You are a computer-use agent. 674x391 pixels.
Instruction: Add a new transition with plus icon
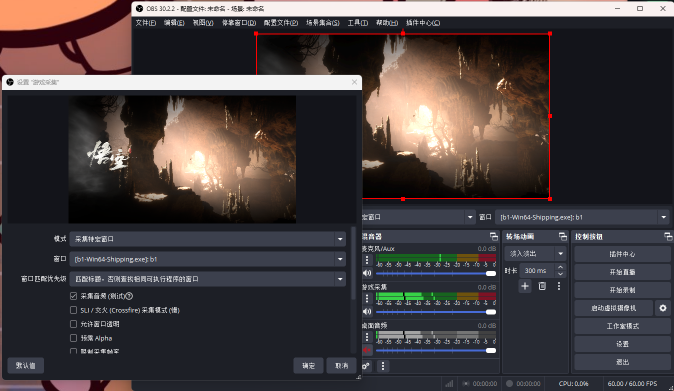pyautogui.click(x=525, y=286)
